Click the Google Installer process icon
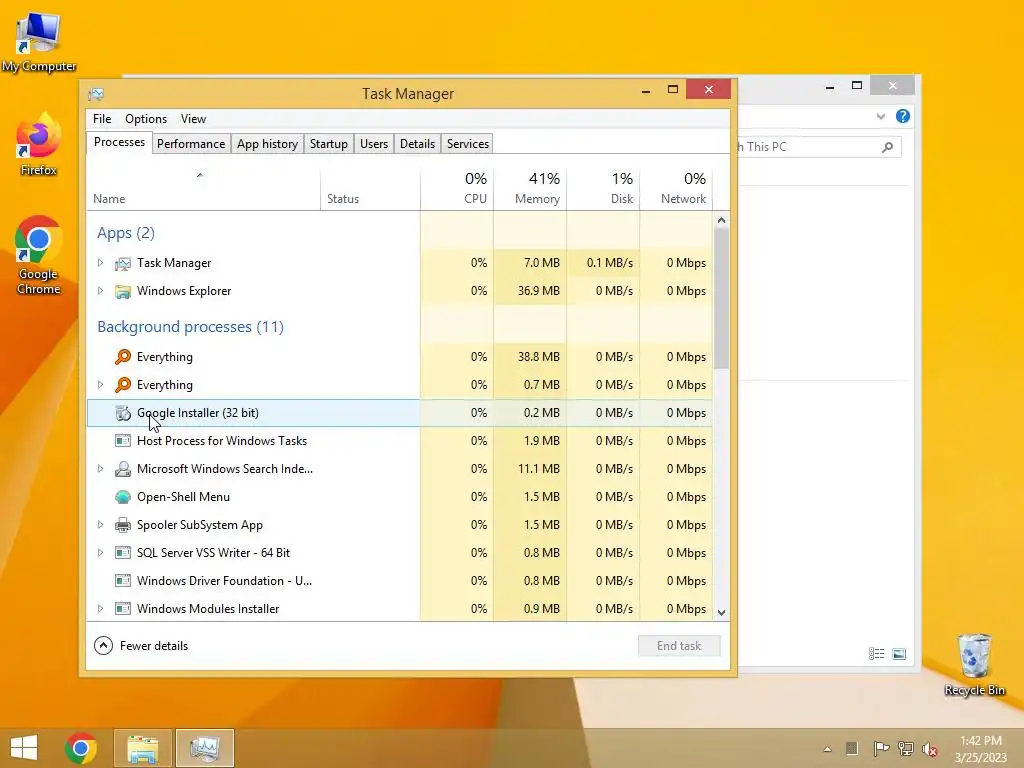 pos(123,413)
